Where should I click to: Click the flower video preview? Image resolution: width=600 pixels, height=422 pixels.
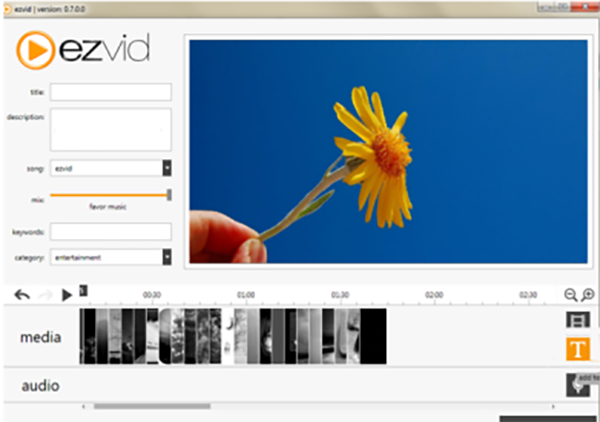[388, 152]
